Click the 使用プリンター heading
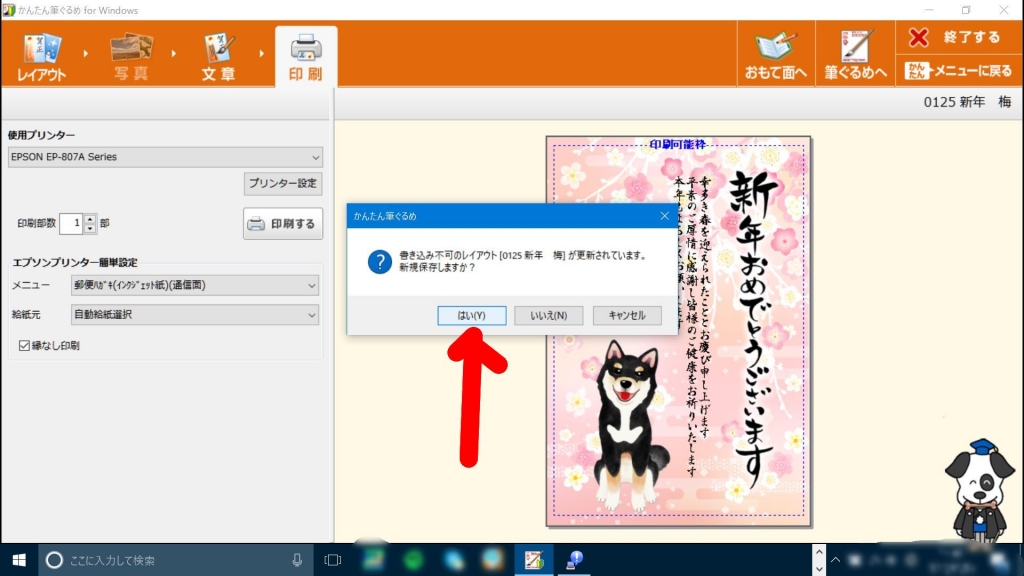Viewport: 1024px width, 576px height. point(41,135)
